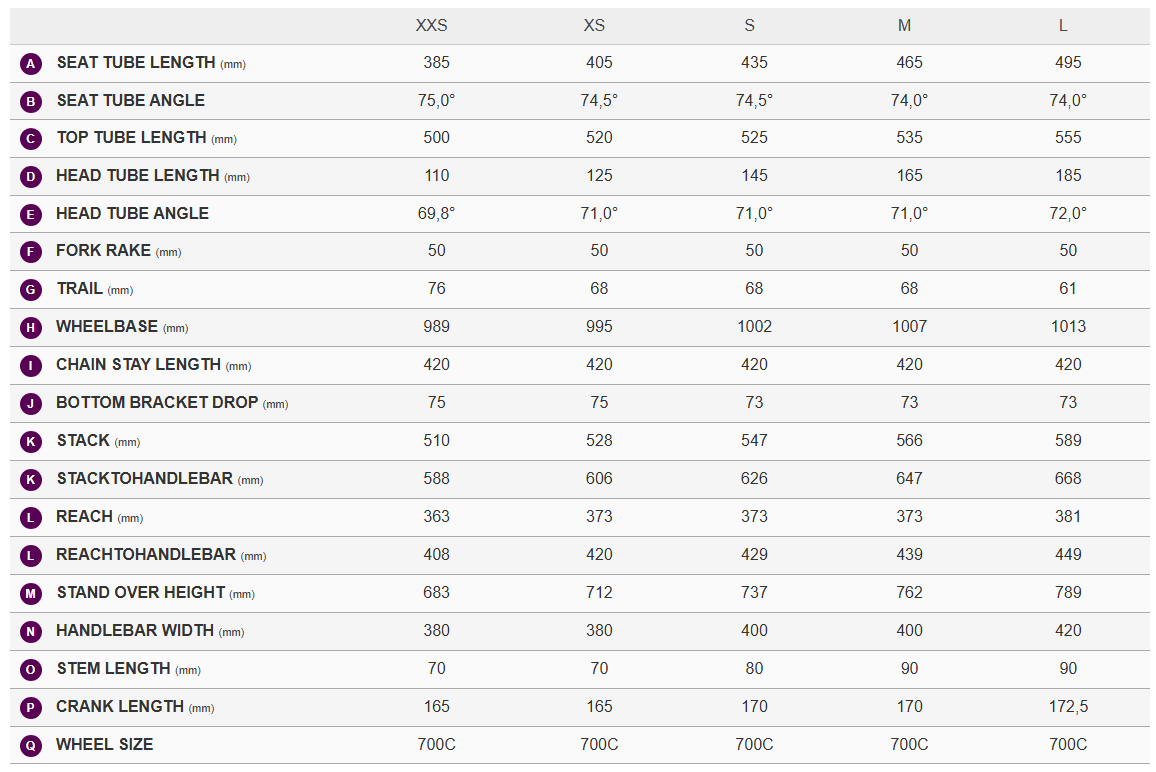Select the M size column header
The image size is (1156, 772).
904,25
